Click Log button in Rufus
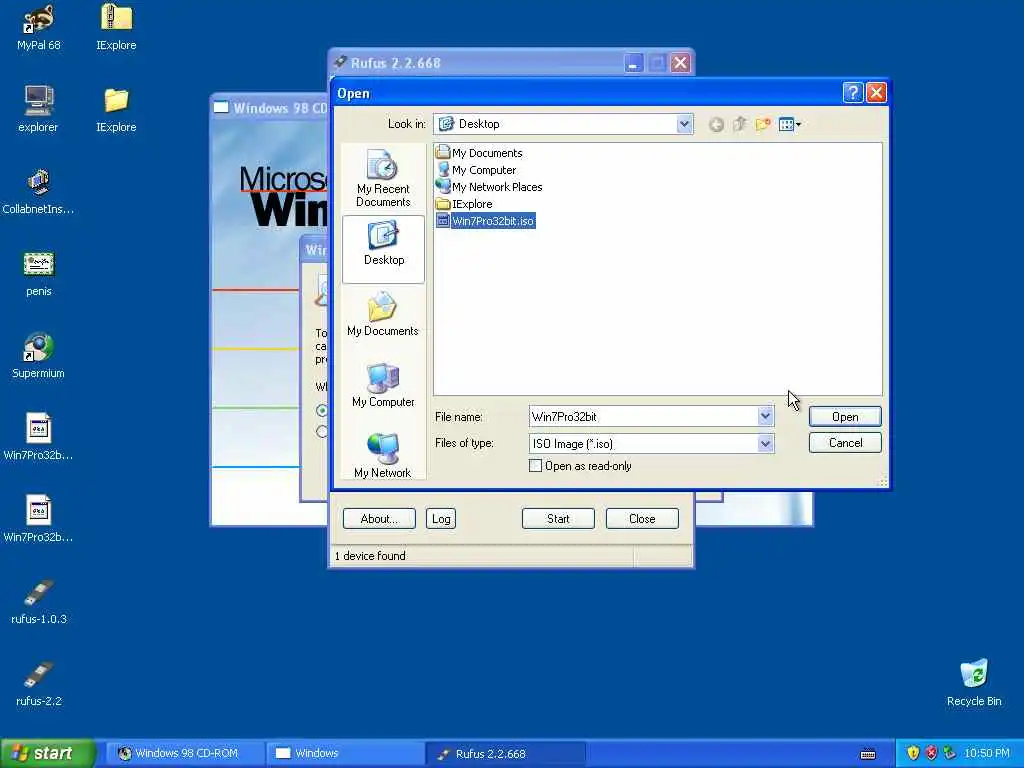1024x768 pixels. [441, 519]
